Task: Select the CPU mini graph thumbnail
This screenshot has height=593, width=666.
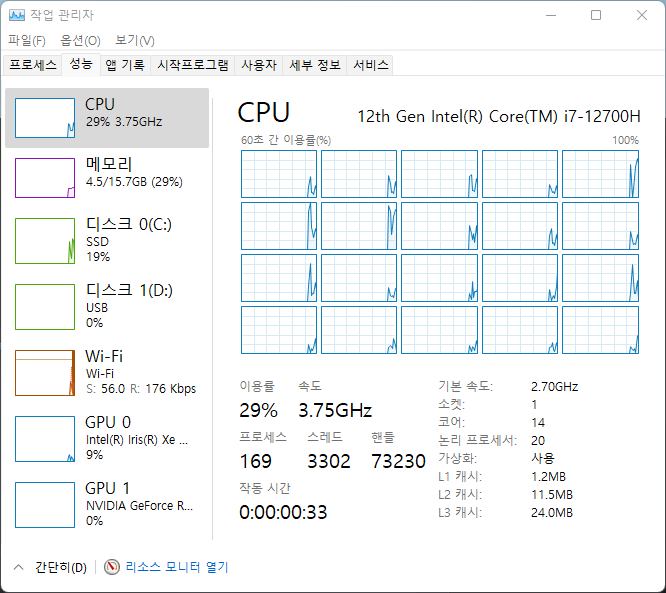Action: [45, 118]
